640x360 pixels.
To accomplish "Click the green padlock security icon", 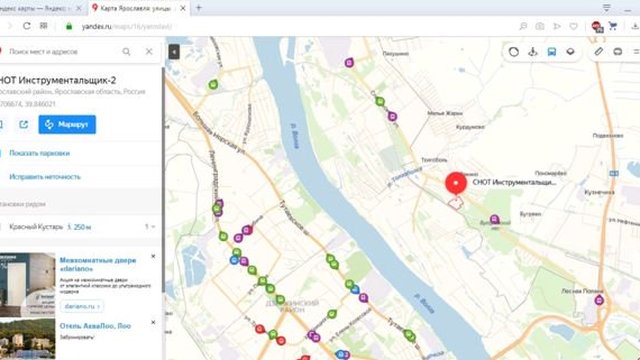I will coord(69,26).
